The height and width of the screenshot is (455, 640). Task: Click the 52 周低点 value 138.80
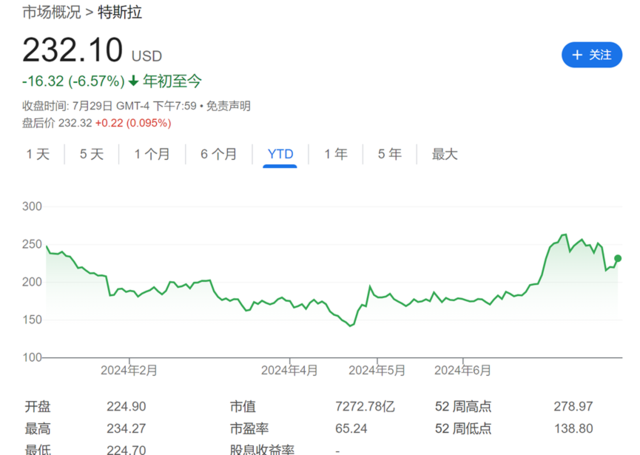click(573, 428)
